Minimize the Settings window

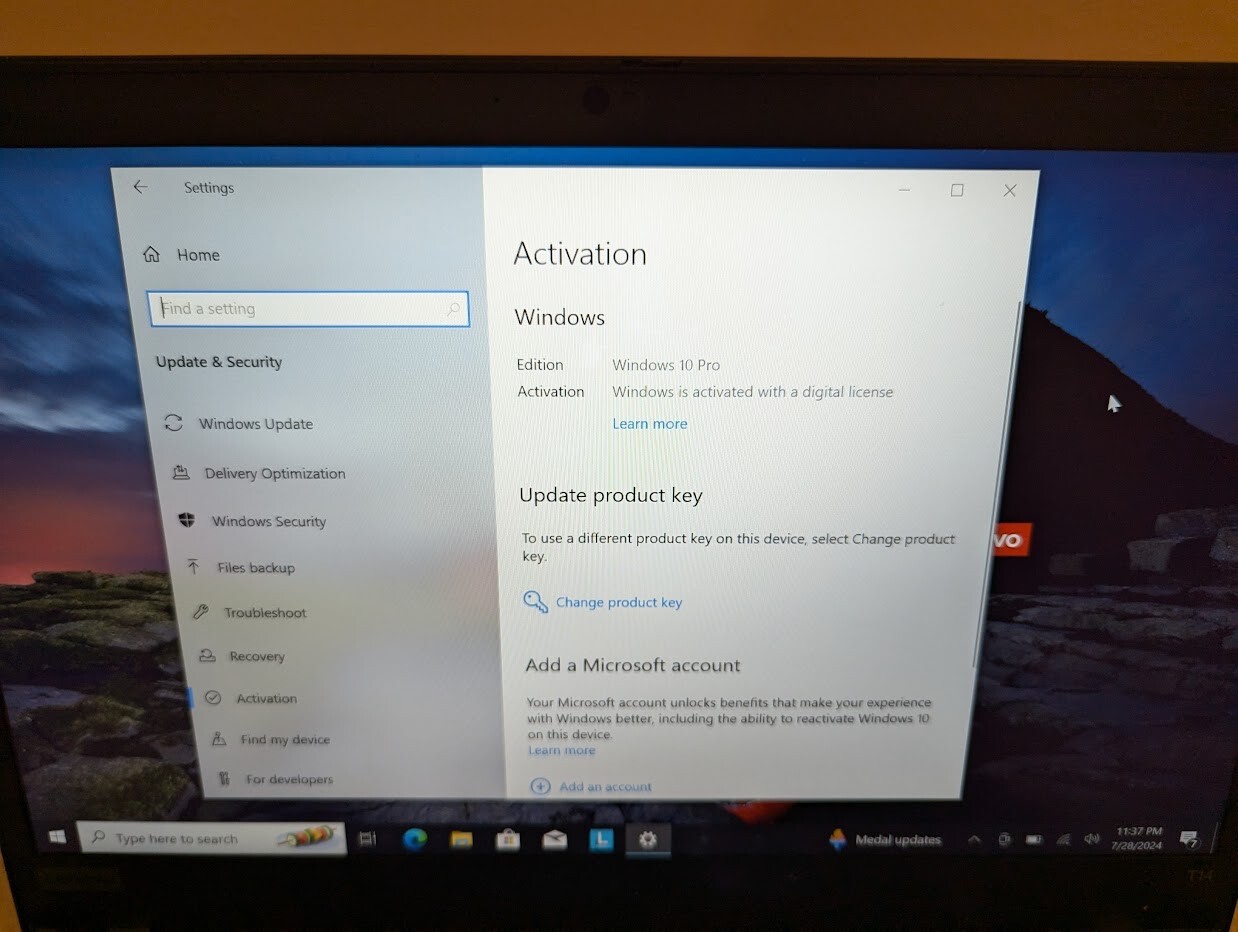point(904,189)
